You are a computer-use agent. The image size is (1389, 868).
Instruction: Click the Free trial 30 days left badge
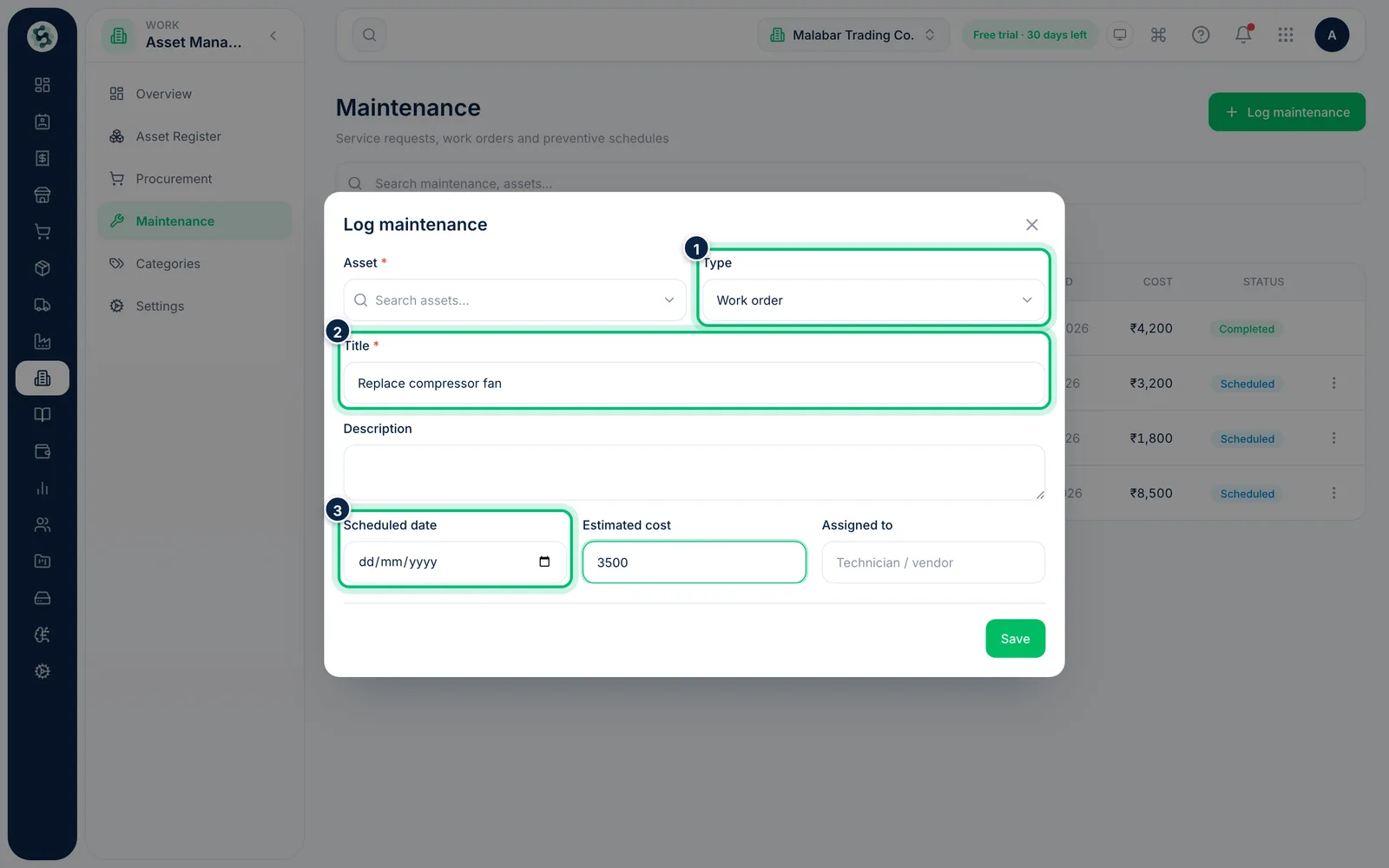click(1030, 35)
